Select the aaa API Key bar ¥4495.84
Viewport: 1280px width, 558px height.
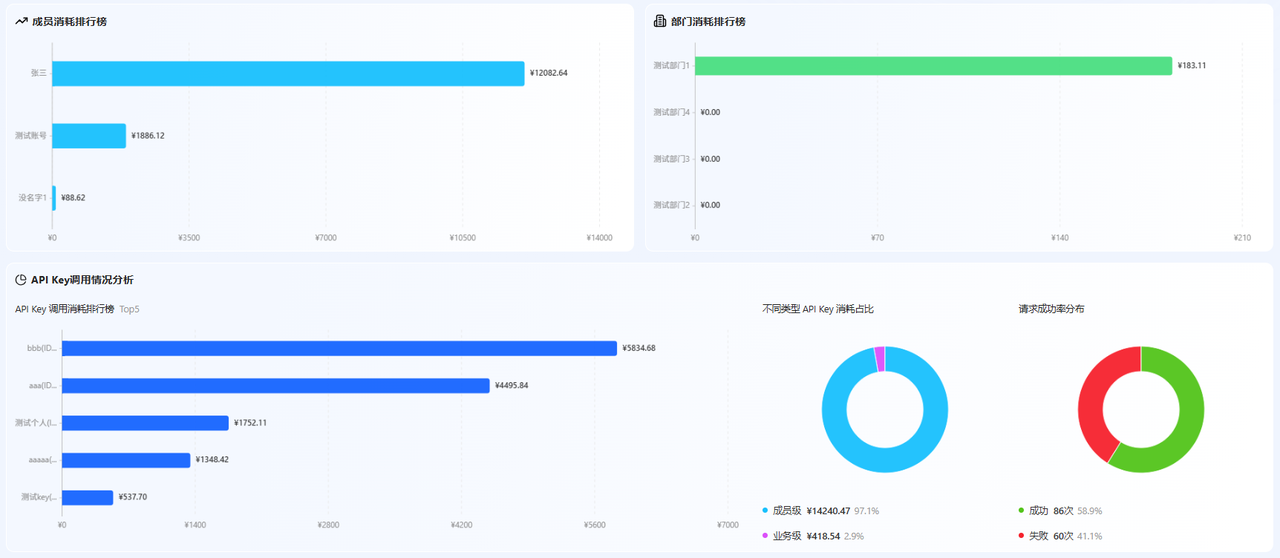276,386
